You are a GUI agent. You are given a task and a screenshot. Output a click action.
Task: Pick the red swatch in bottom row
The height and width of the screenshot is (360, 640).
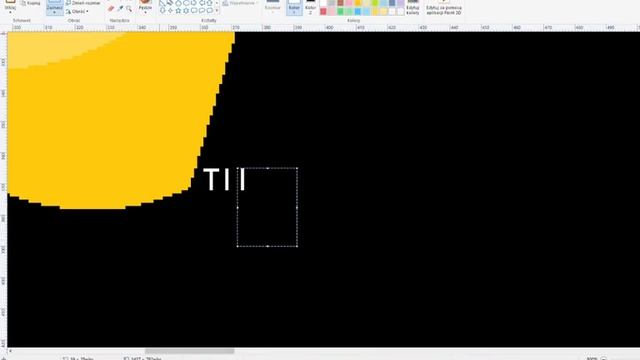tap(323, 11)
